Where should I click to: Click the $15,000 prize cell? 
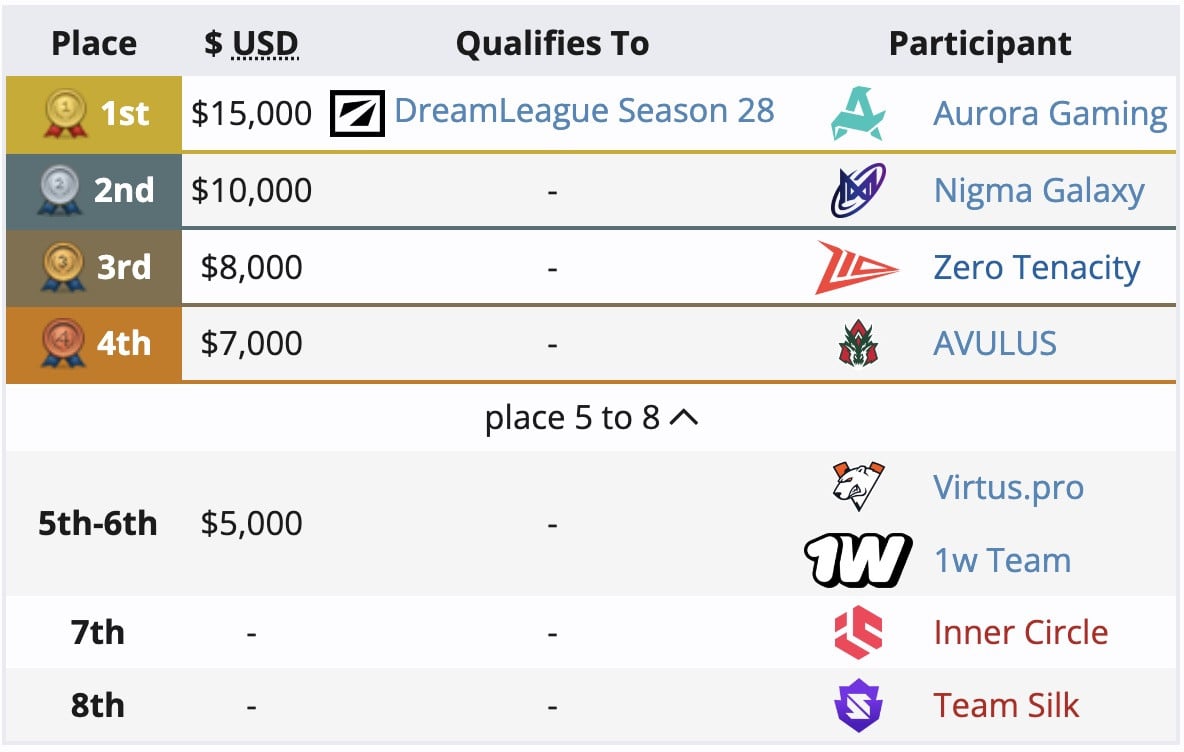[252, 114]
